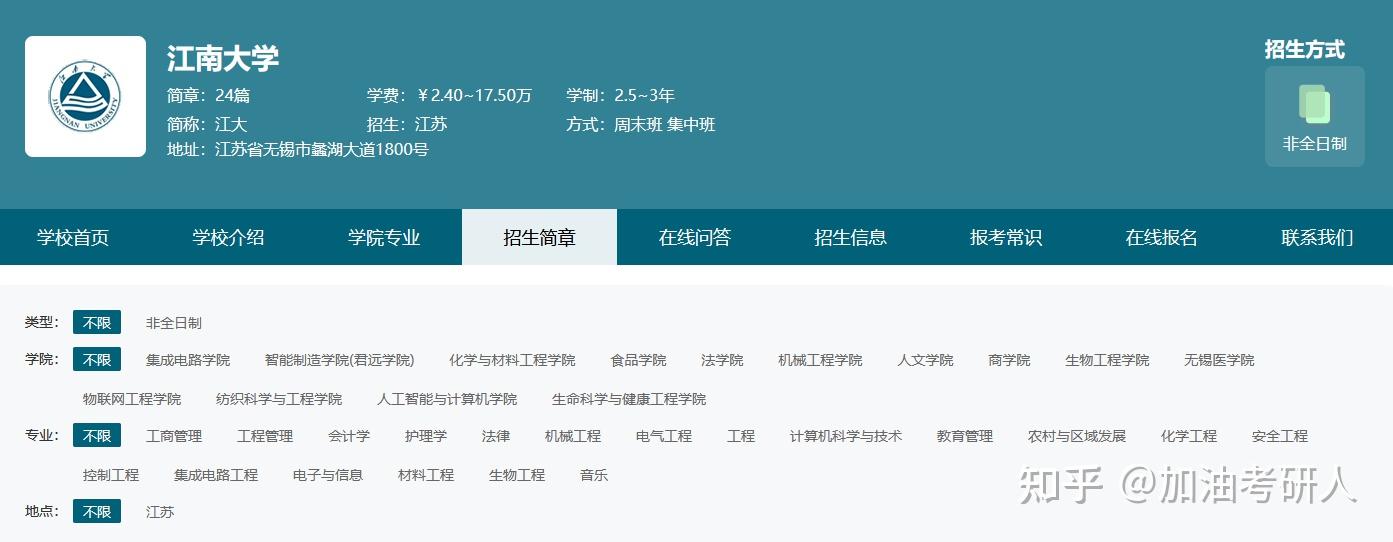
Task: Click the 学费 ¥2.40~17.50万 text
Action: 449,96
